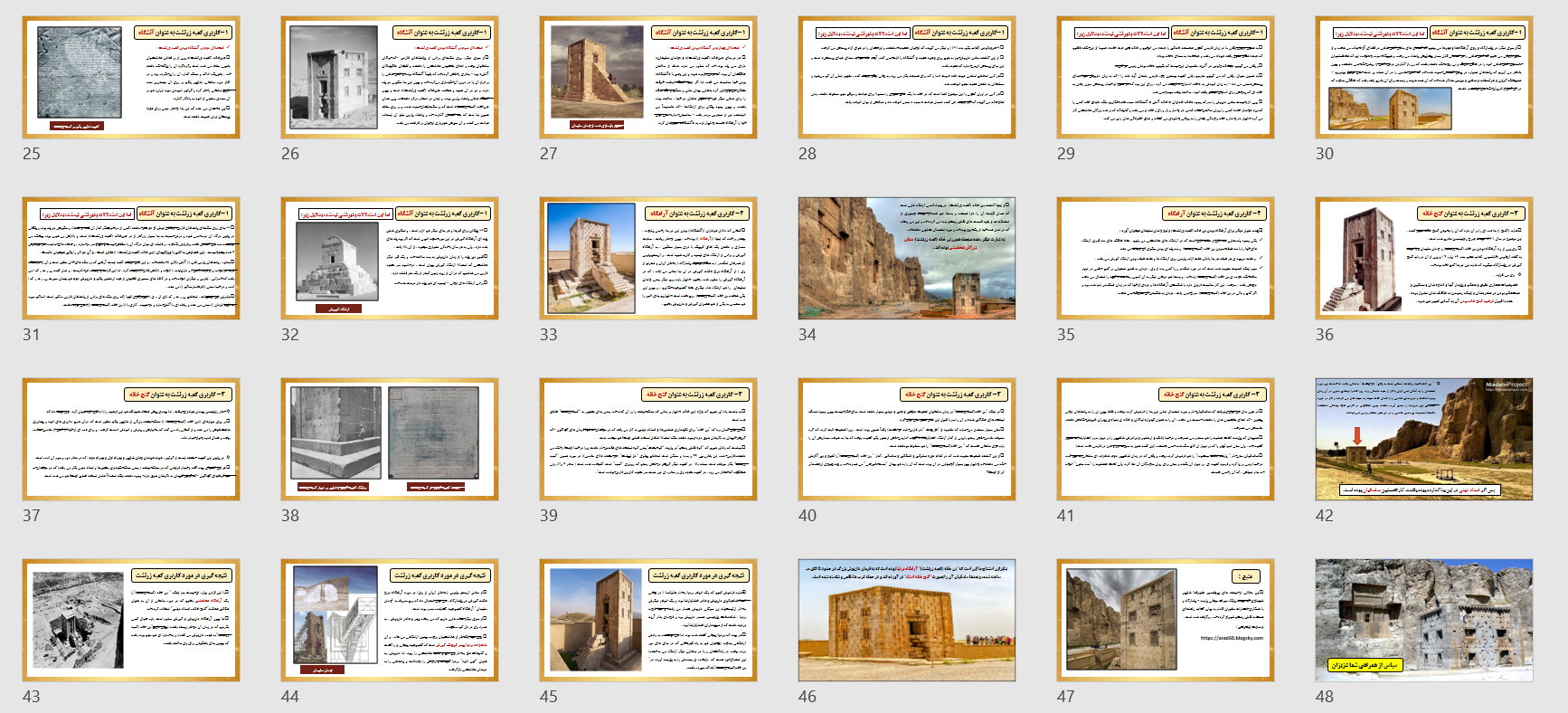Open slide 26 with black-and-white tower photo
The height and width of the screenshot is (713, 1568).
[390, 78]
